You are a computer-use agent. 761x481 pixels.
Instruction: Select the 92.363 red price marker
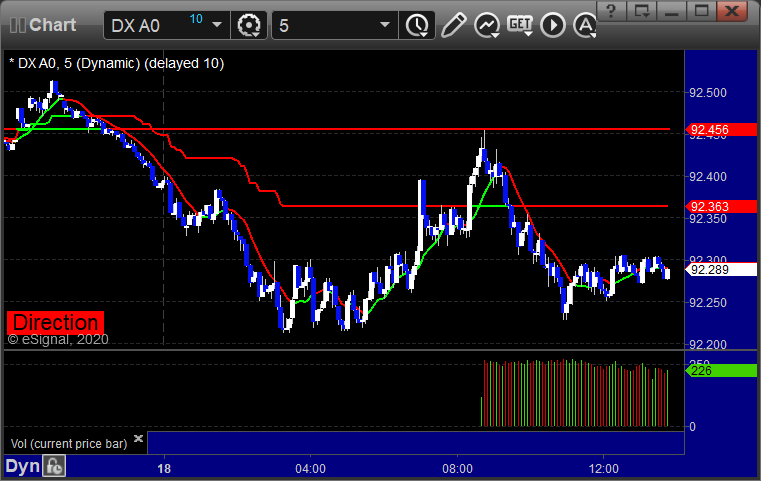721,206
